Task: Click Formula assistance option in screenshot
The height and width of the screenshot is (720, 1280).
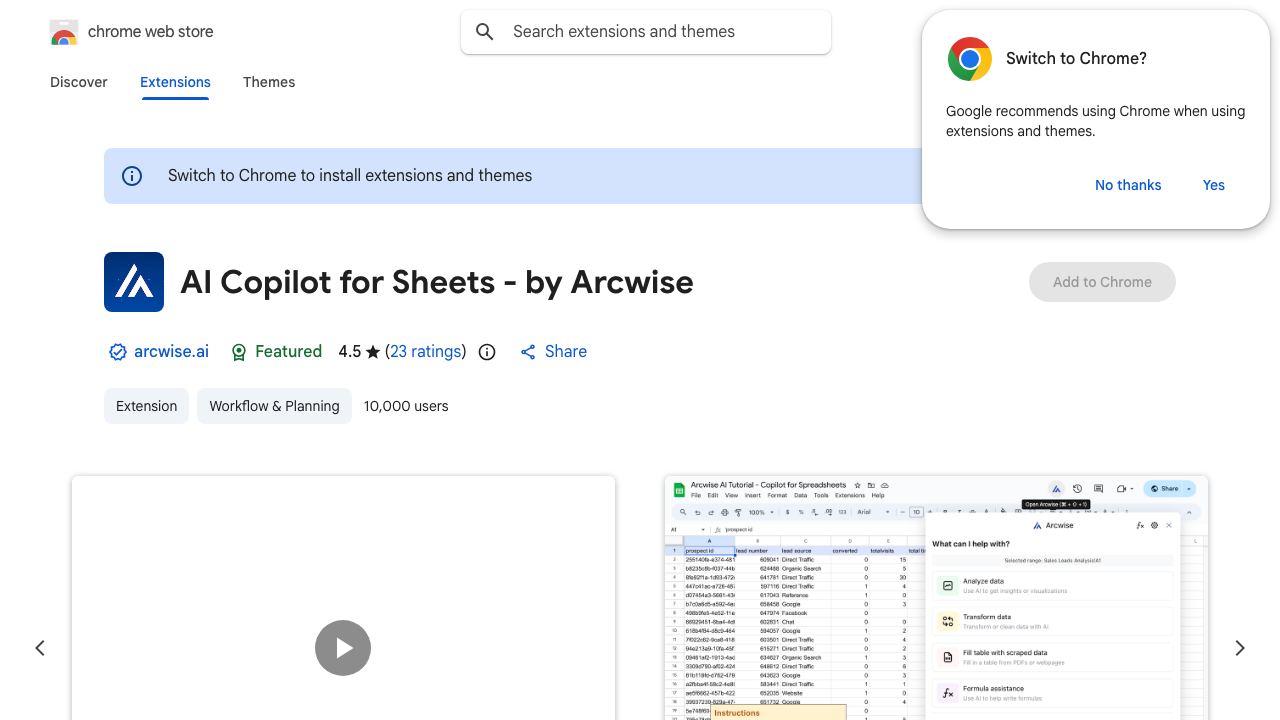Action: (1053, 693)
